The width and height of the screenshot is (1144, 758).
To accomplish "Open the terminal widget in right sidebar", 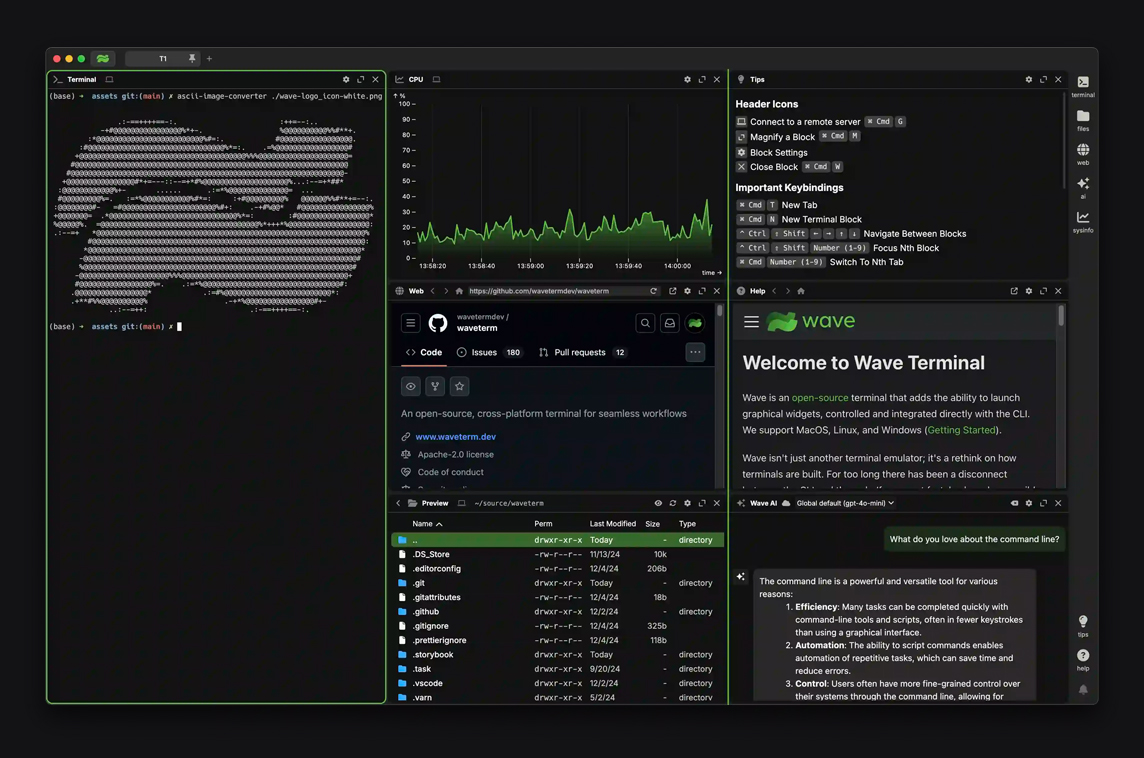I will tap(1083, 86).
